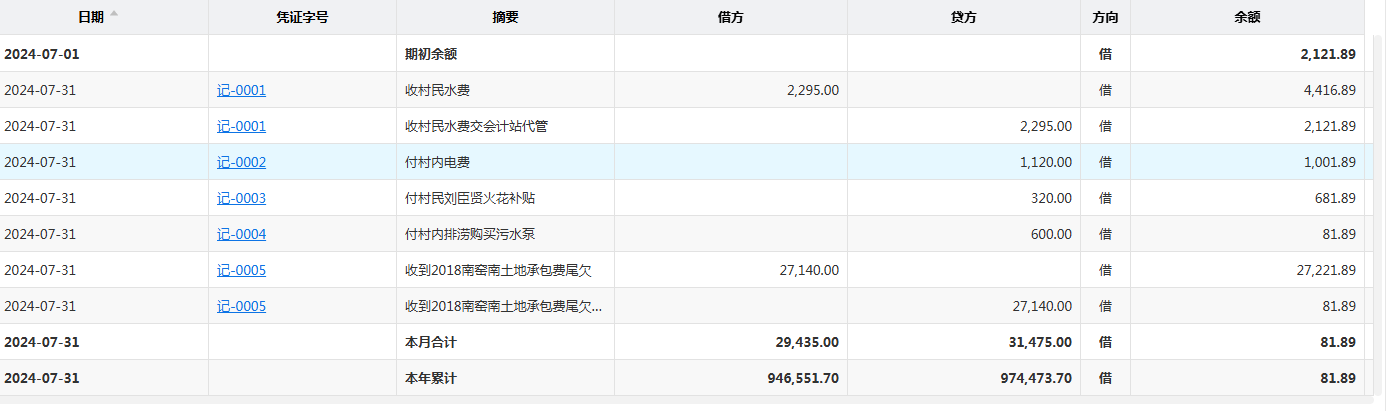
Task: Select the 付村民刘臣贤火花补贴 summary cell
Action: point(470,198)
